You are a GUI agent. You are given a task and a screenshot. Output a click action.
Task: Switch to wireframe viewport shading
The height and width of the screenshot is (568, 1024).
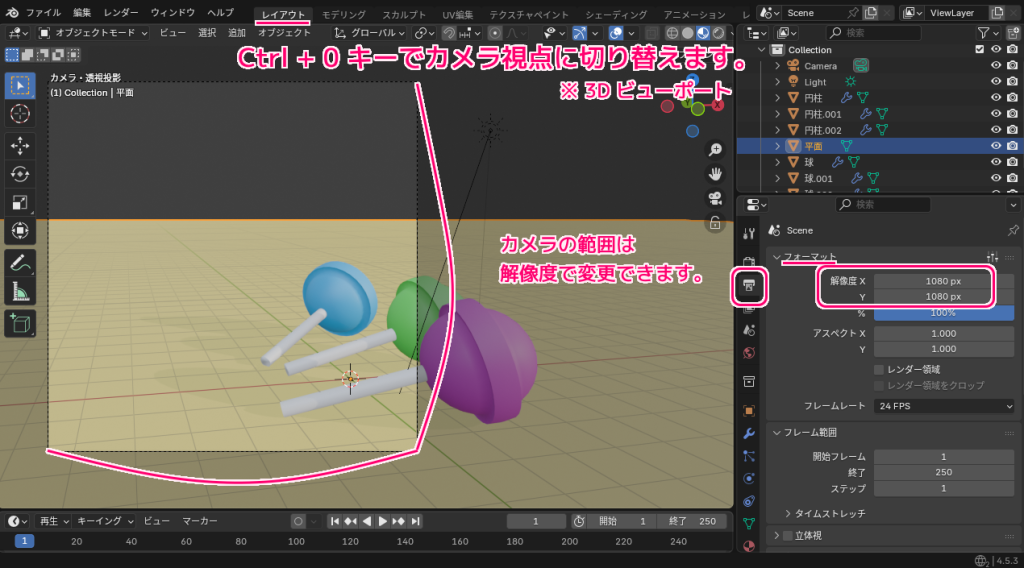[671, 33]
